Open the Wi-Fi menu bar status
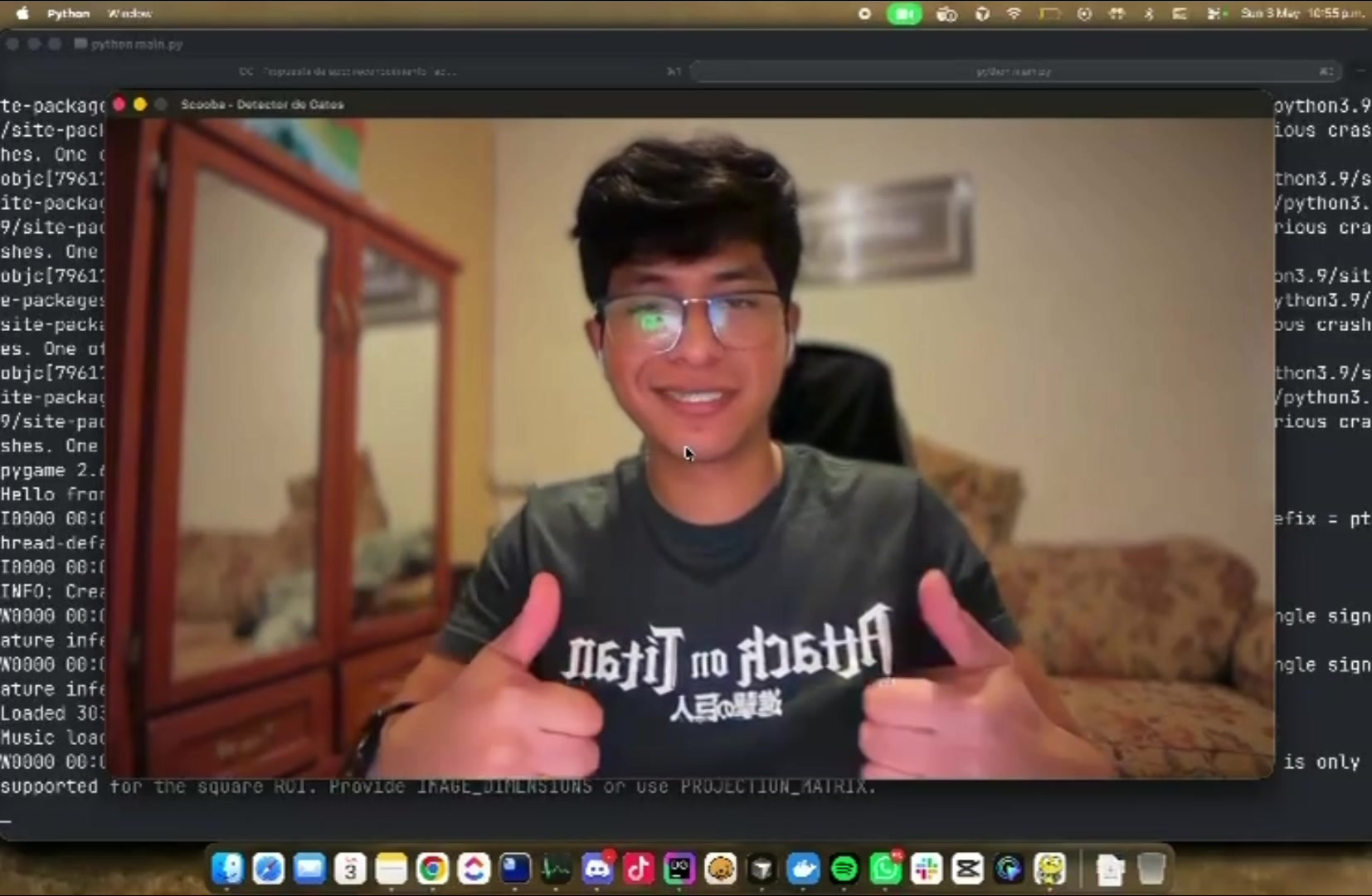Image resolution: width=1372 pixels, height=896 pixels. (x=1014, y=13)
